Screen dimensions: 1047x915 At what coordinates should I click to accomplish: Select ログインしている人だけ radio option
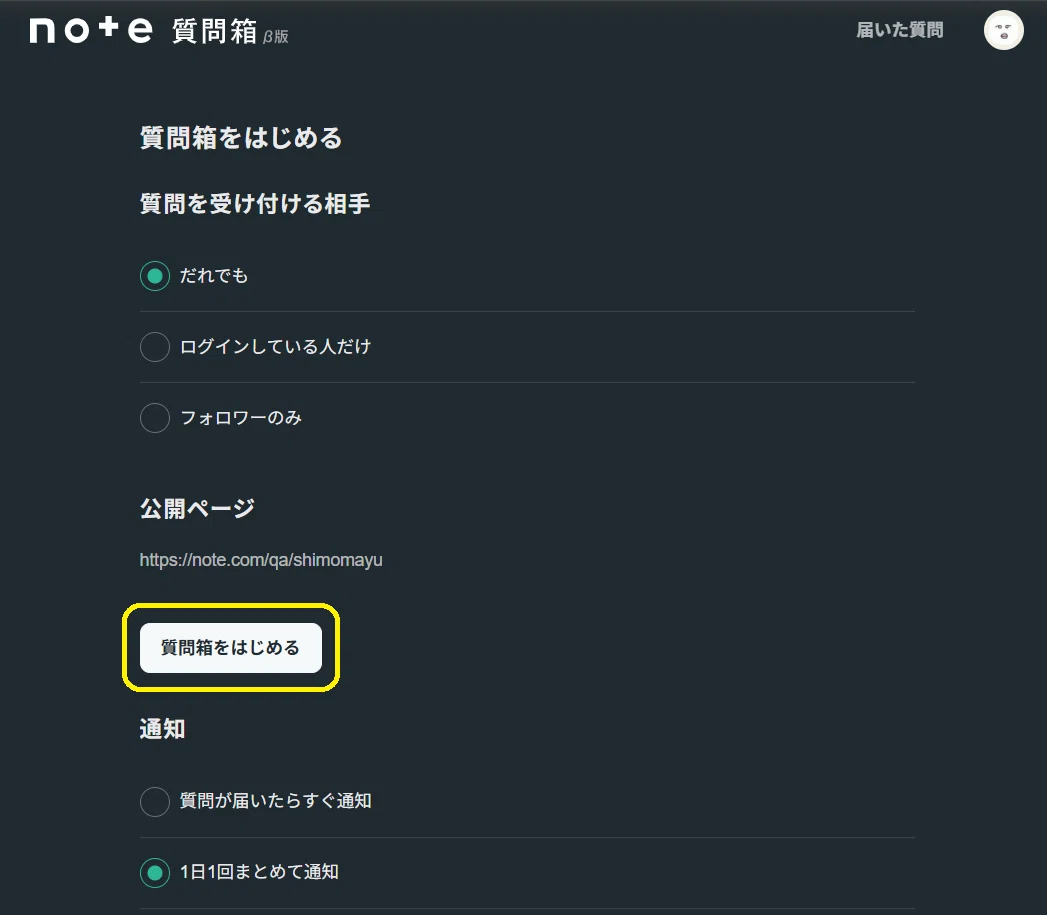point(155,347)
